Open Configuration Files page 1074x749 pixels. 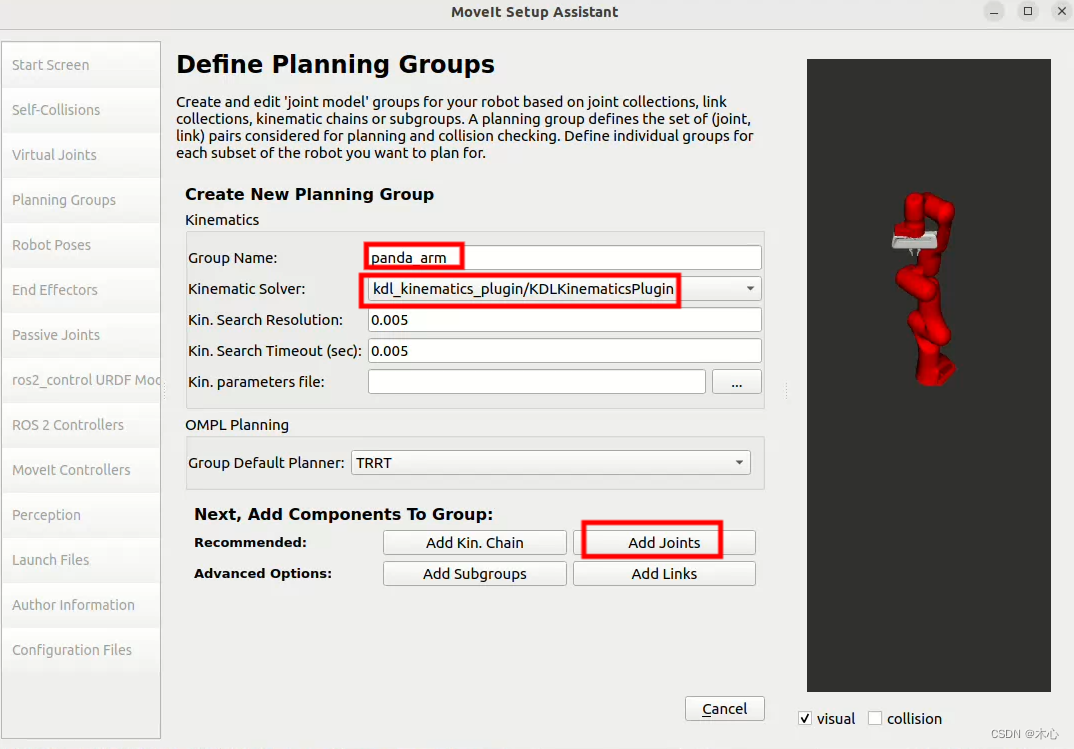[81, 650]
